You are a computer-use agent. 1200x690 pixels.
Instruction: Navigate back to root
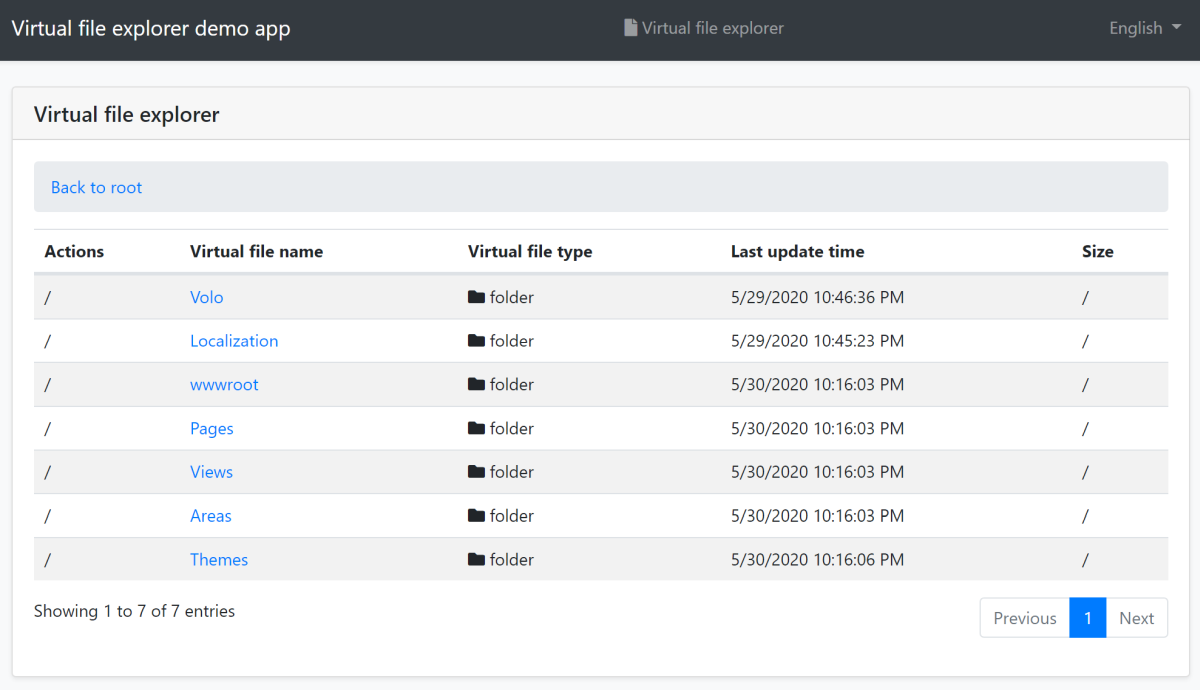click(96, 187)
